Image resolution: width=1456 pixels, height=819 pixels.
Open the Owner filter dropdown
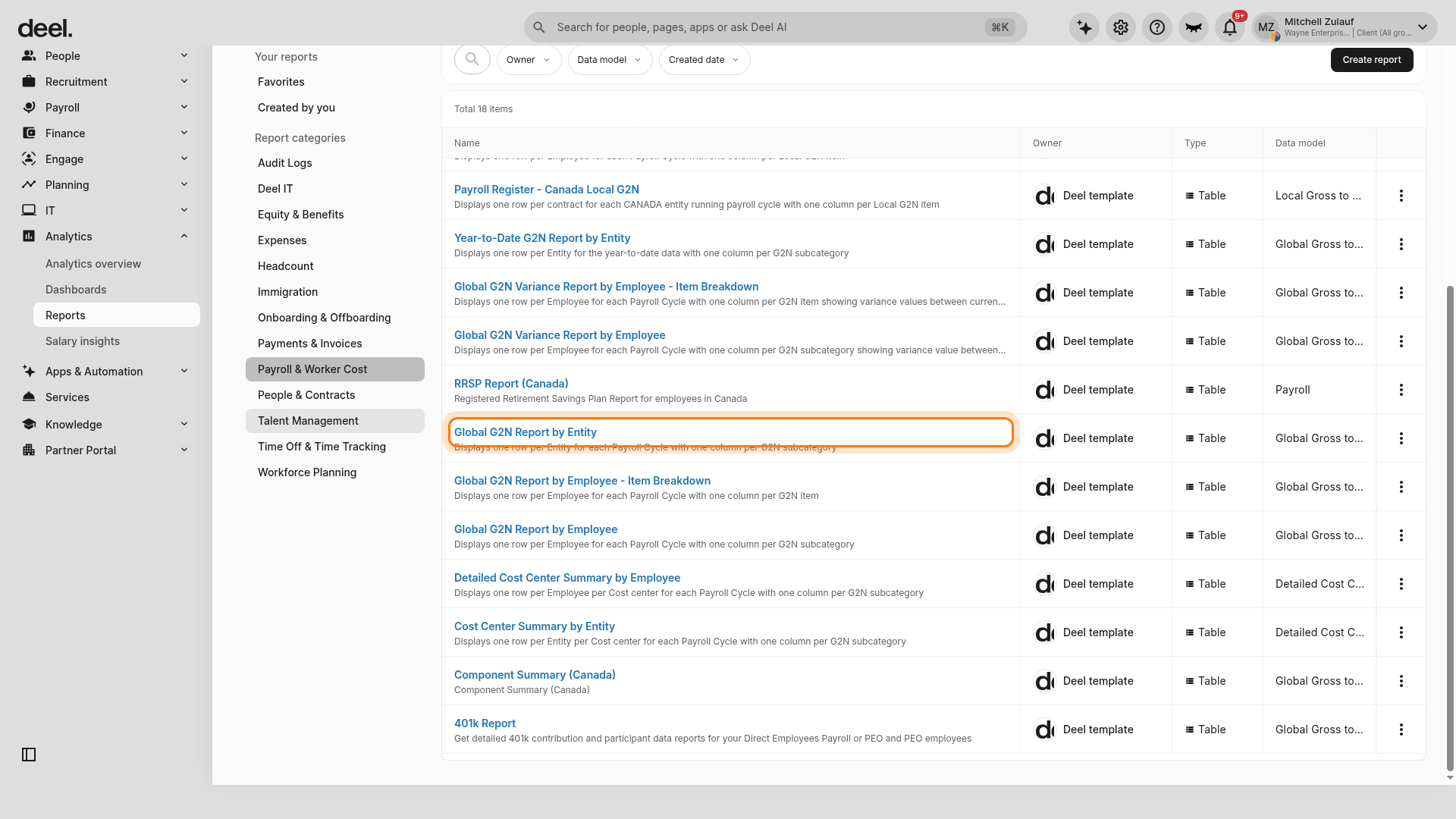[529, 60]
